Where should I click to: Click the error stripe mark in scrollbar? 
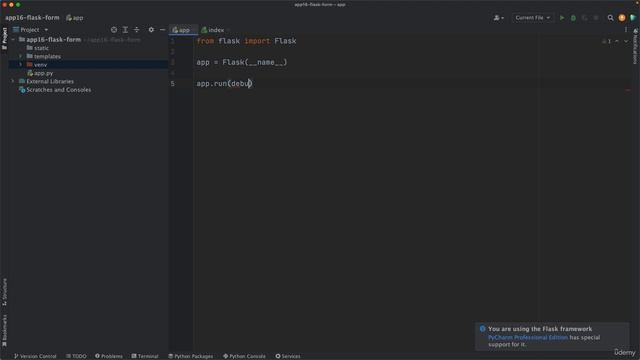click(628, 90)
